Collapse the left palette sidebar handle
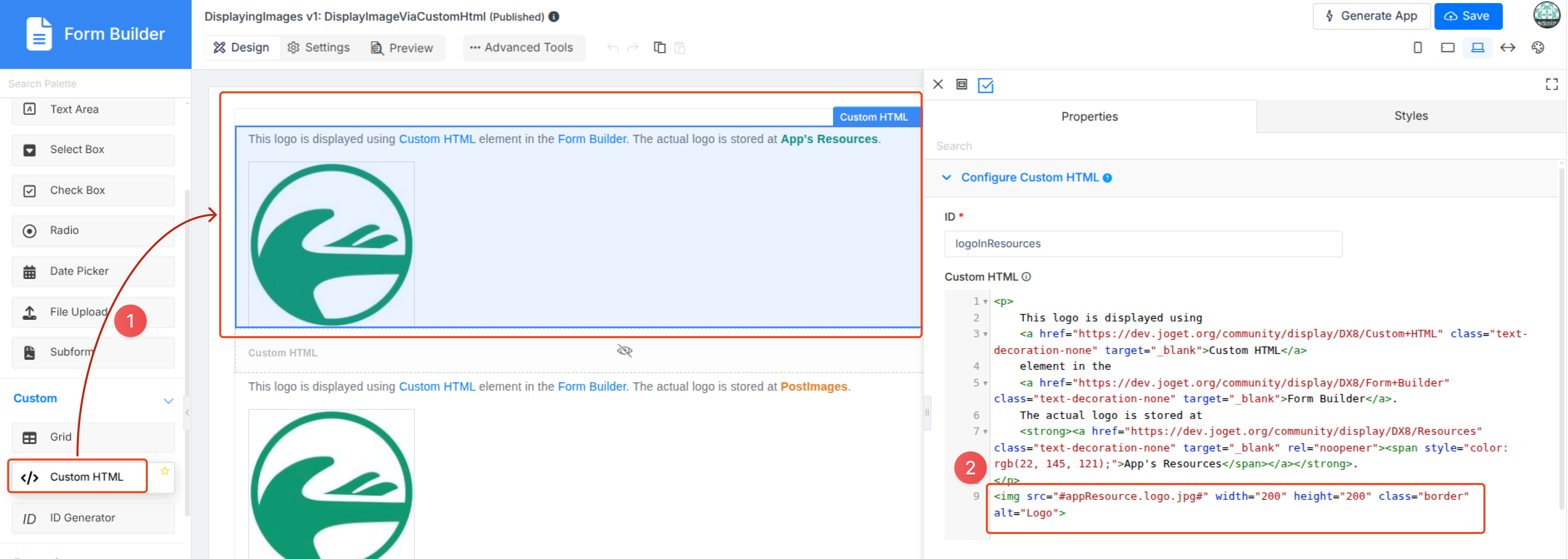This screenshot has height=559, width=1568. click(188, 412)
